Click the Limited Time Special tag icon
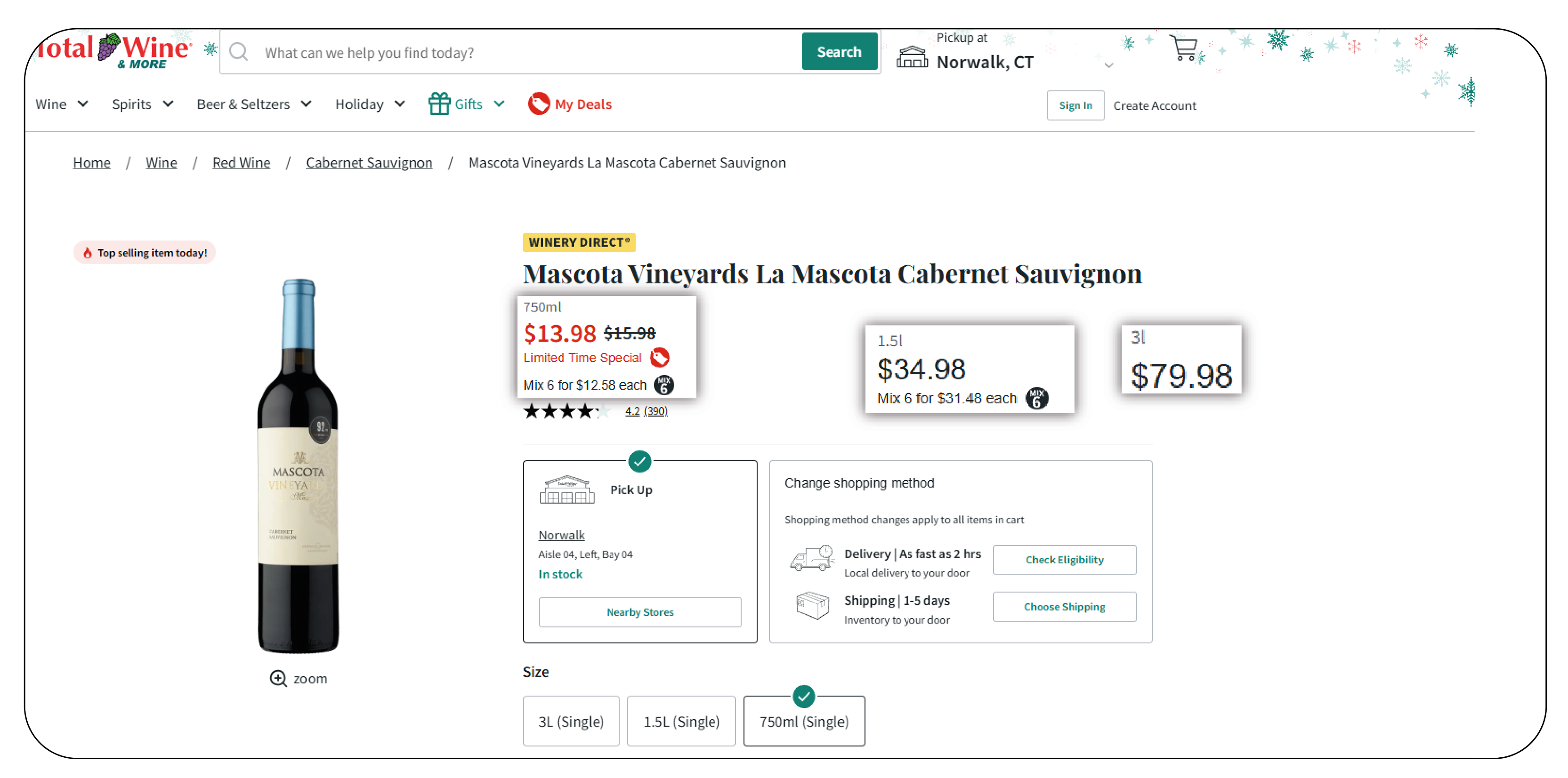This screenshot has width=1568, height=778. pos(659,358)
